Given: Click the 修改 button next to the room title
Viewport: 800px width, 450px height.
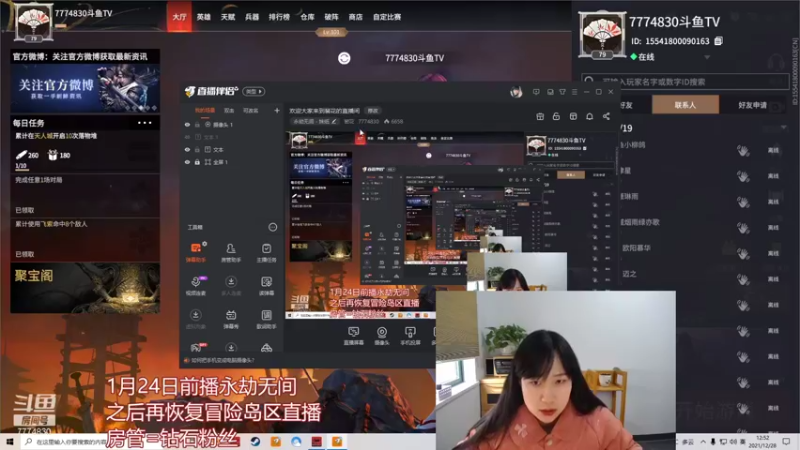Looking at the screenshot, I should point(373,111).
